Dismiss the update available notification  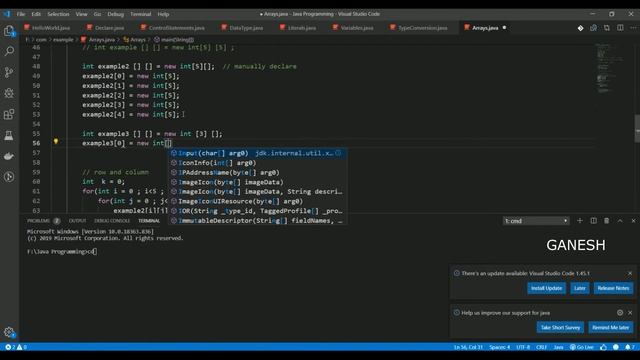(x=630, y=273)
